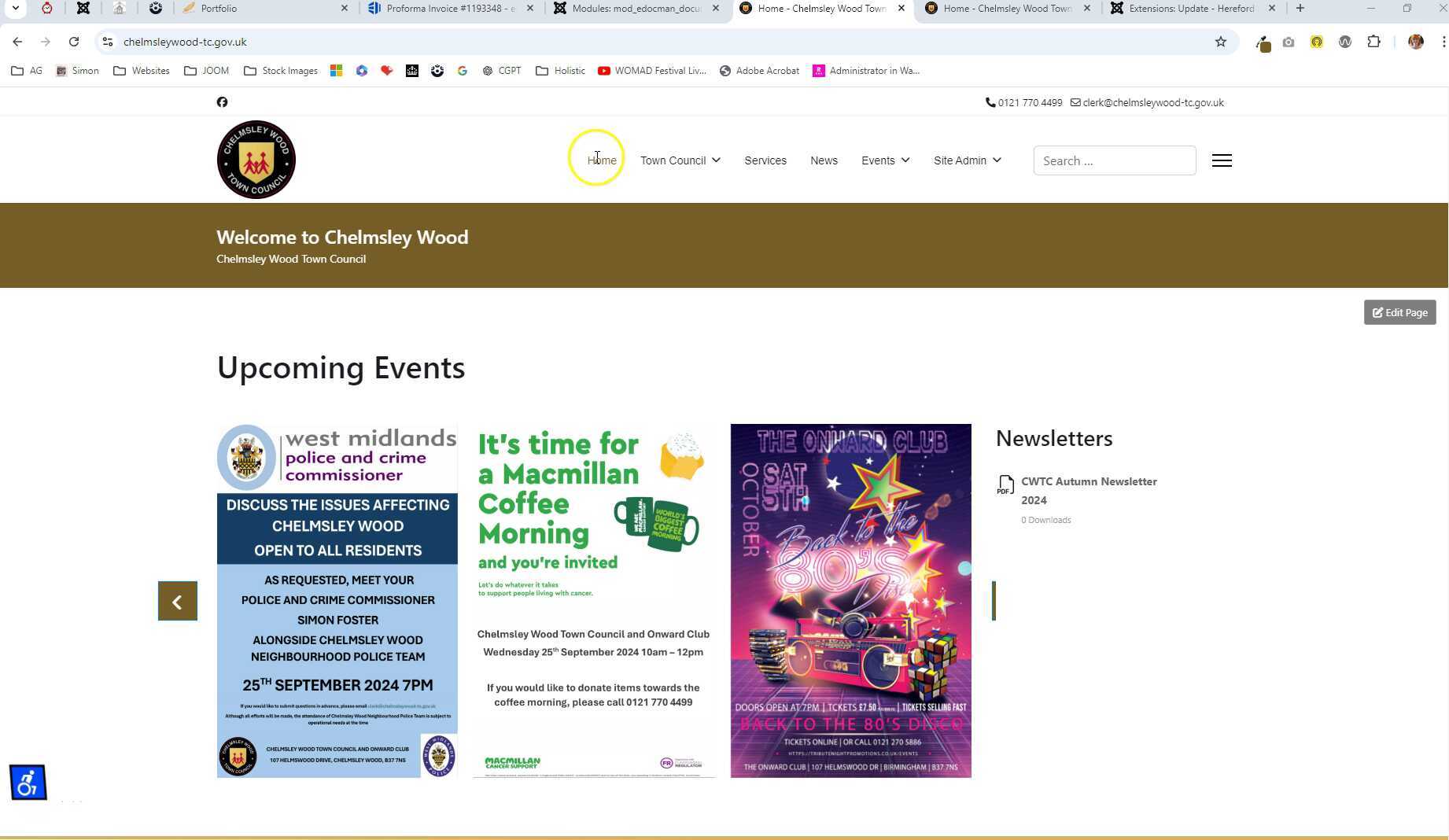Open the browser Extensions puzzle icon
The width and height of the screenshot is (1449, 840).
tap(1373, 42)
